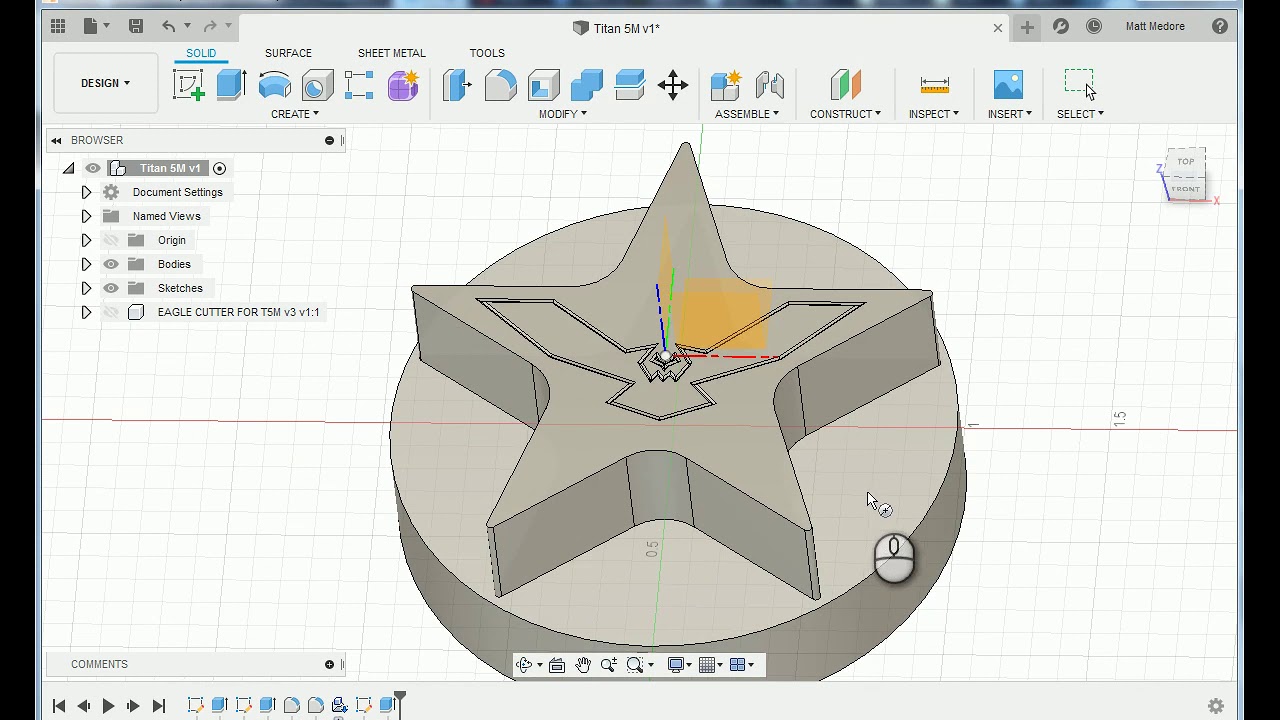The width and height of the screenshot is (1280, 720).
Task: Select the Combine tool
Action: click(586, 85)
